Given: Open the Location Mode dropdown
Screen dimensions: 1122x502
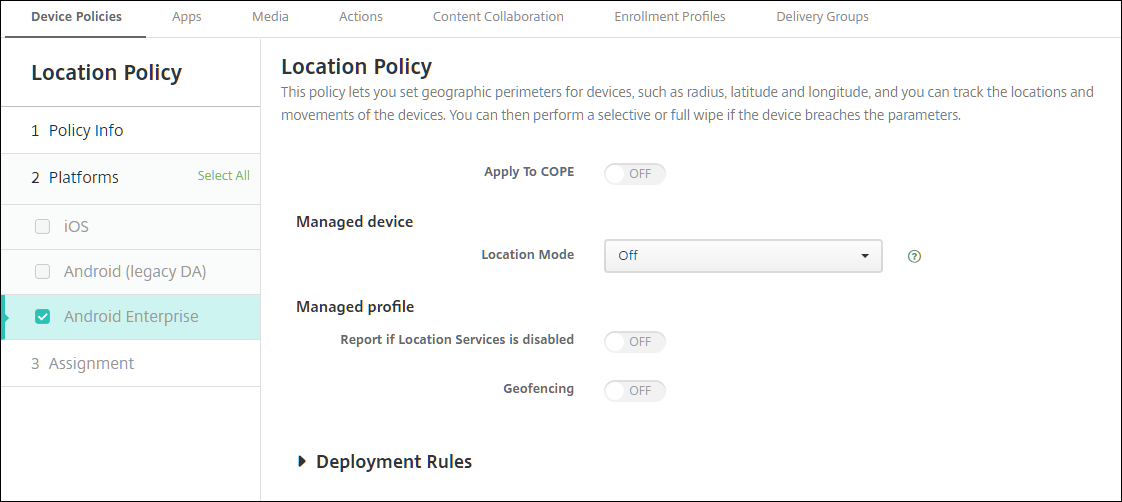Looking at the screenshot, I should [743, 256].
